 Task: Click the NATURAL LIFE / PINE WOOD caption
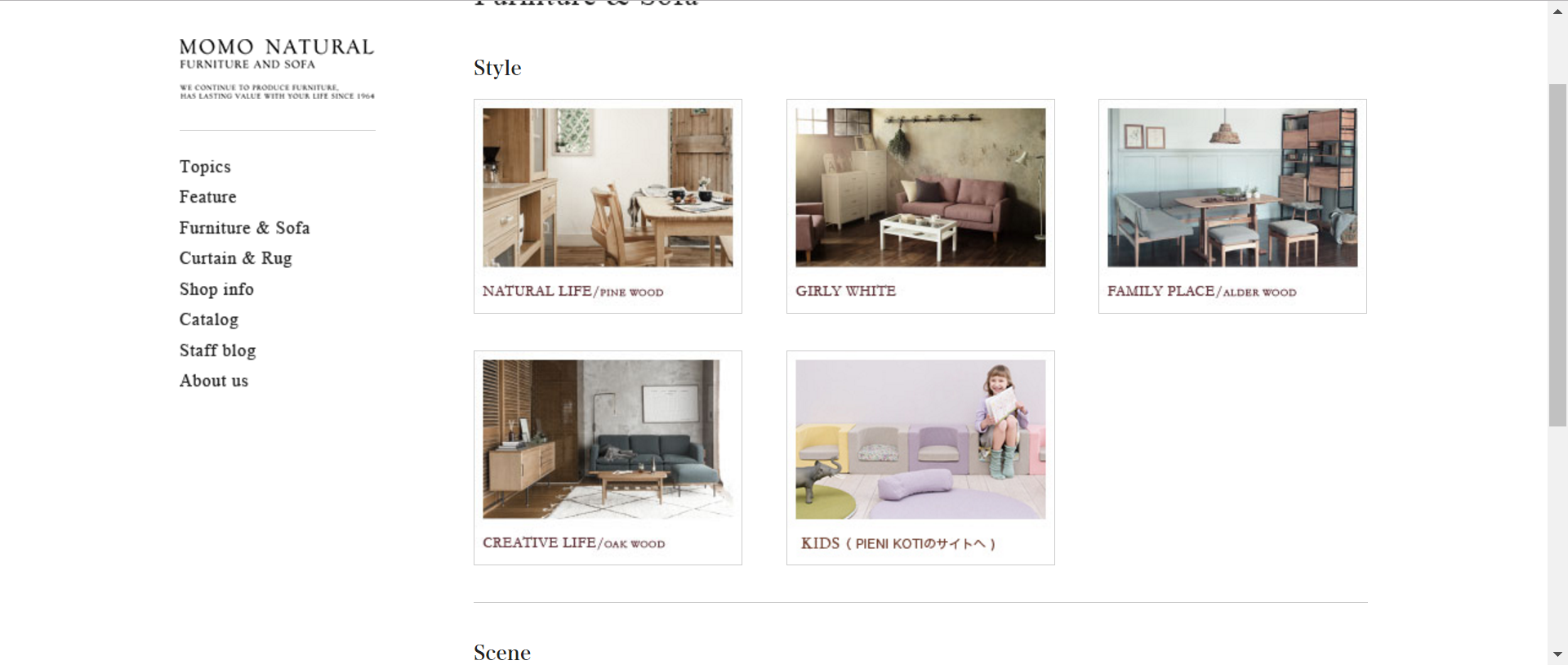572,292
